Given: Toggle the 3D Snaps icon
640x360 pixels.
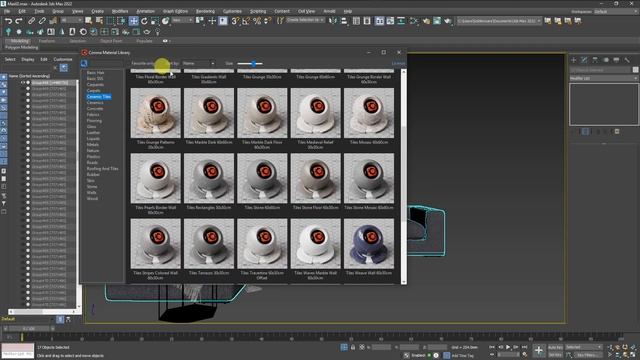Looking at the screenshot, I should point(235,21).
